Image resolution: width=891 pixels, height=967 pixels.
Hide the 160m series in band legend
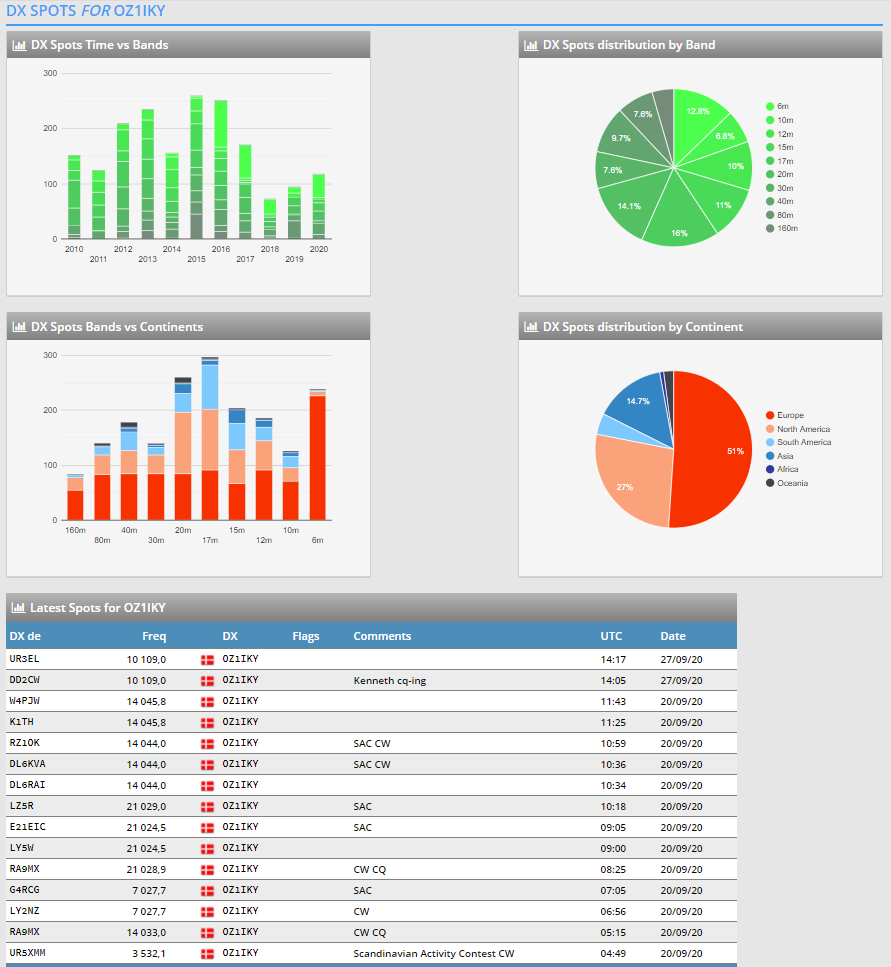click(x=788, y=228)
